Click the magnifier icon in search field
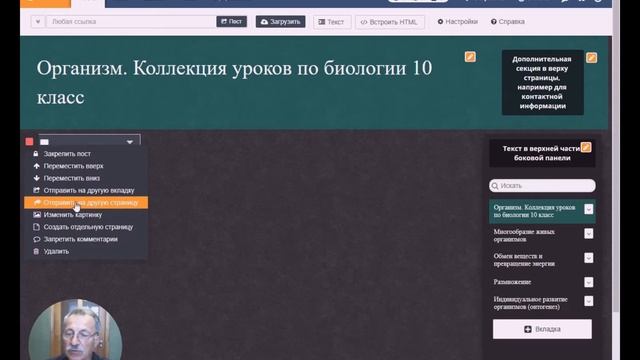 (x=495, y=186)
